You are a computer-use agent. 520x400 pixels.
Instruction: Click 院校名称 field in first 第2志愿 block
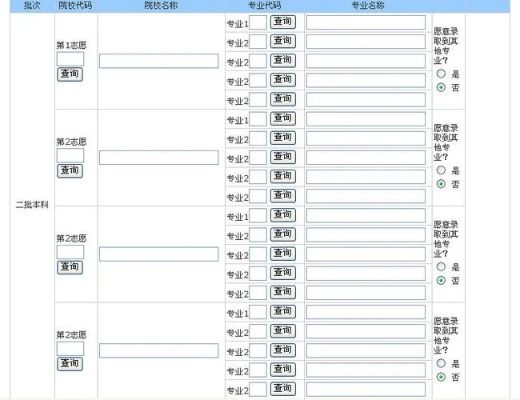159,157
